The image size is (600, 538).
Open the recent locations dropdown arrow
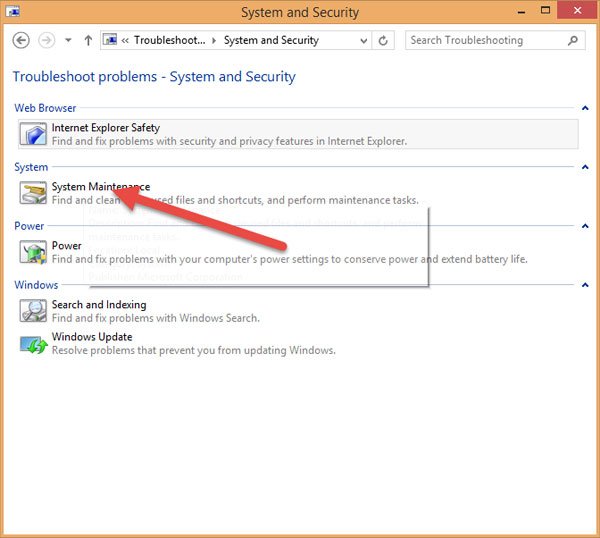tap(68, 40)
